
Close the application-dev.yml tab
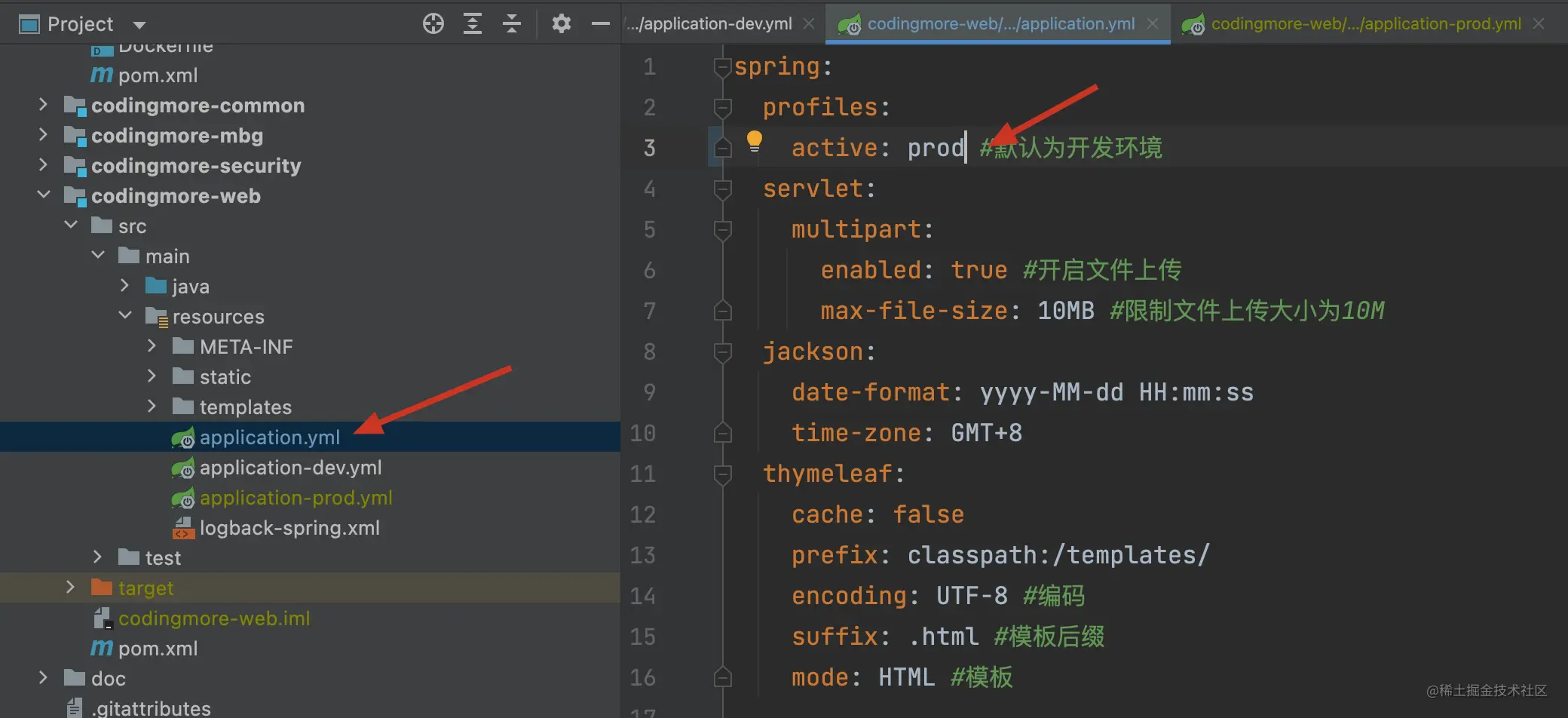click(x=809, y=24)
